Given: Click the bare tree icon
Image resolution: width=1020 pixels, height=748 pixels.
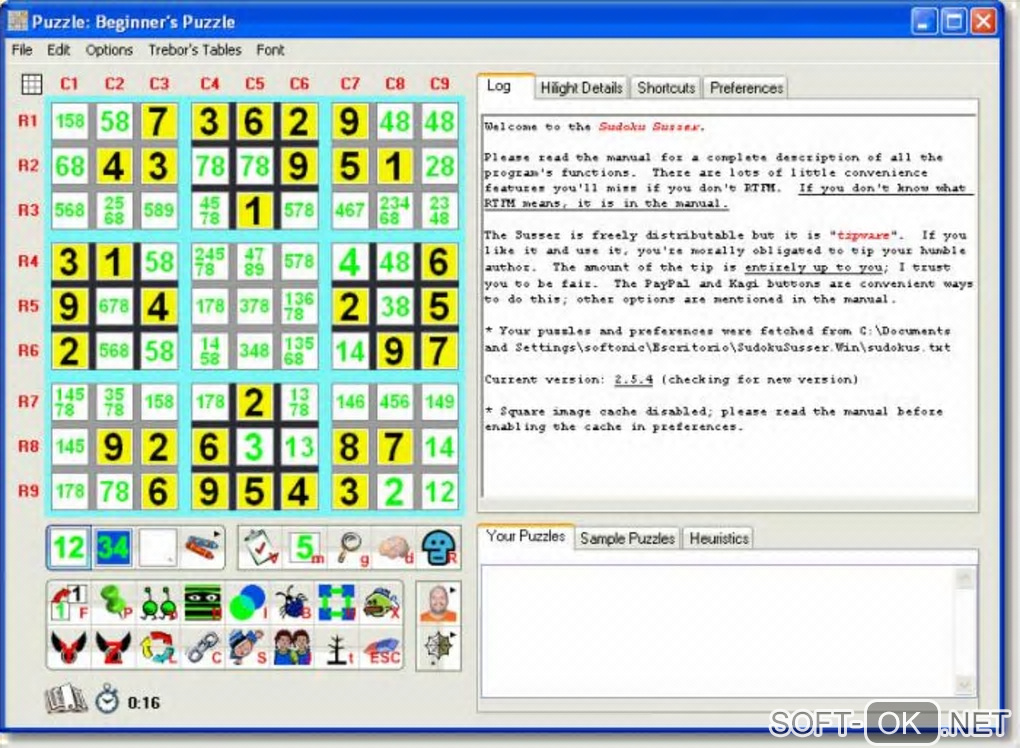Looking at the screenshot, I should 337,647.
